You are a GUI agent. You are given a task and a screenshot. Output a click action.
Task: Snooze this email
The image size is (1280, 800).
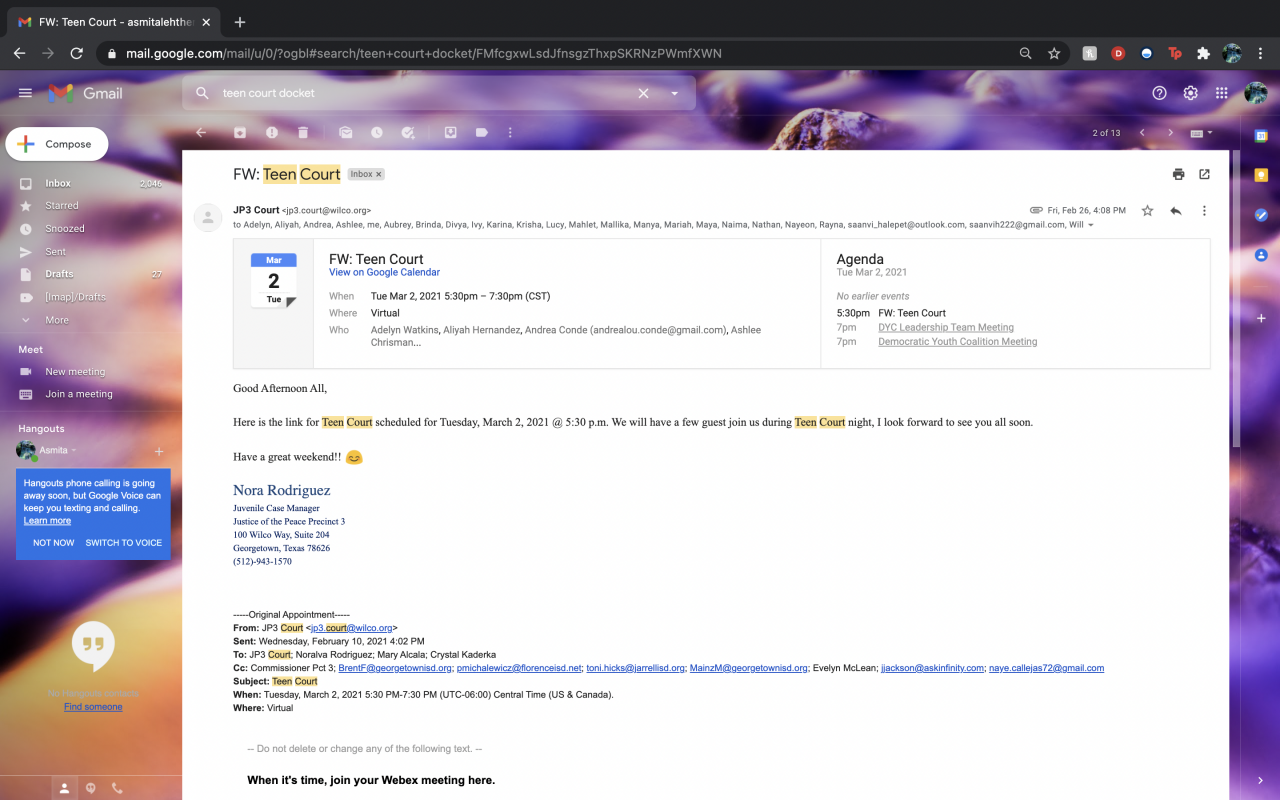tap(377, 132)
